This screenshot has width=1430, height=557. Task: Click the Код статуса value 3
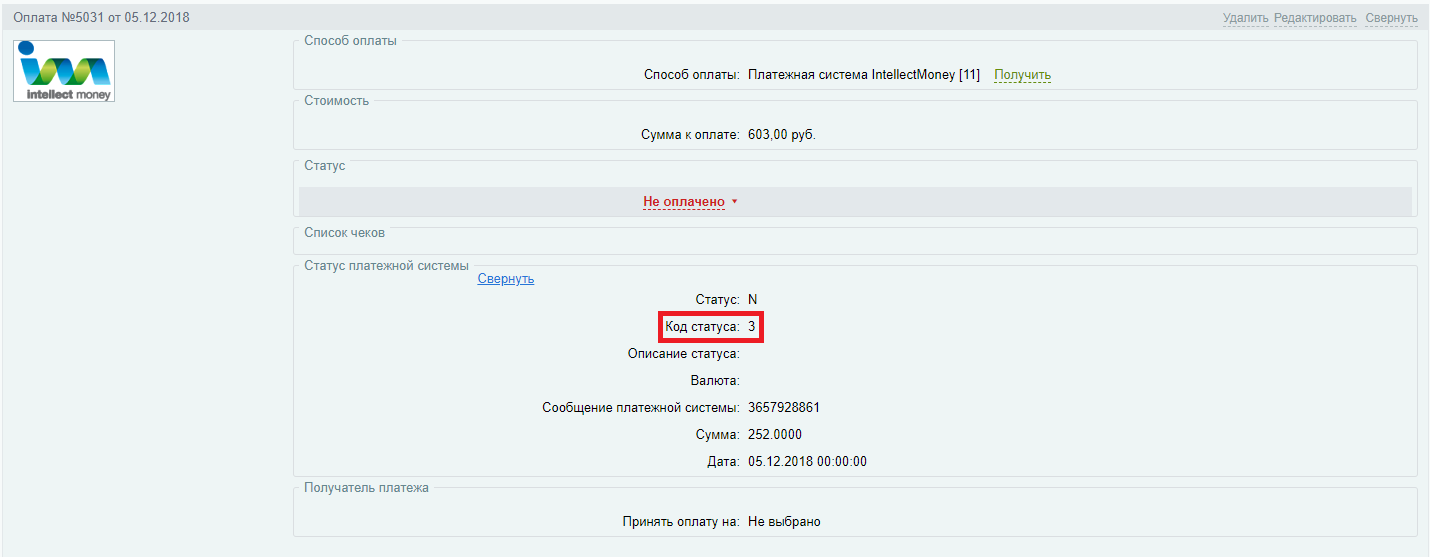pos(752,327)
